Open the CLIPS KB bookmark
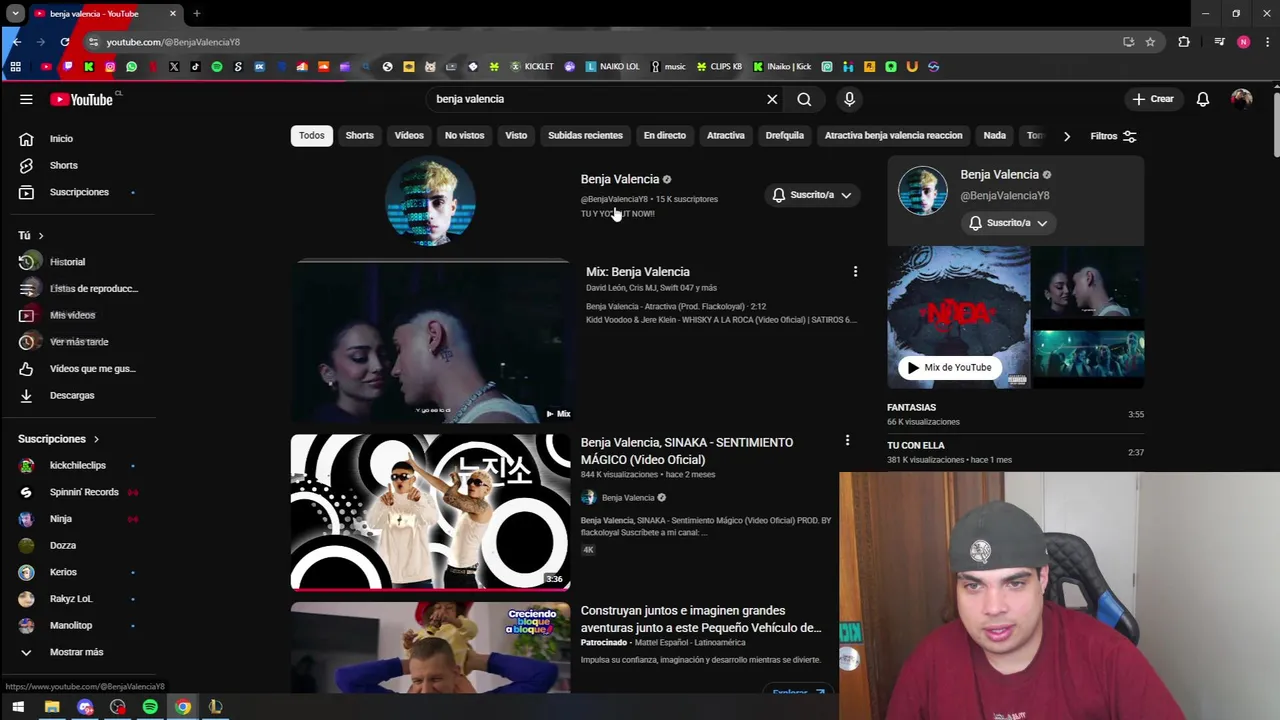Viewport: 1280px width, 720px height. tap(719, 67)
